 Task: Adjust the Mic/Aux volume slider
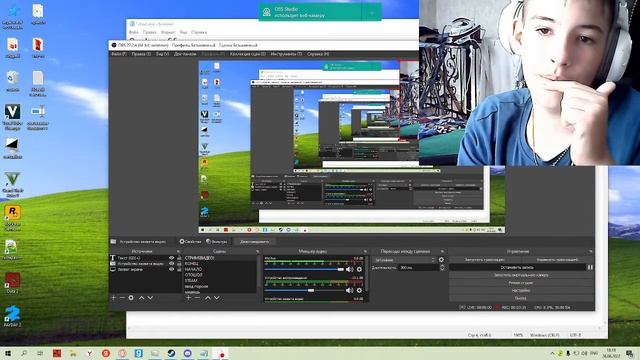pos(304,269)
